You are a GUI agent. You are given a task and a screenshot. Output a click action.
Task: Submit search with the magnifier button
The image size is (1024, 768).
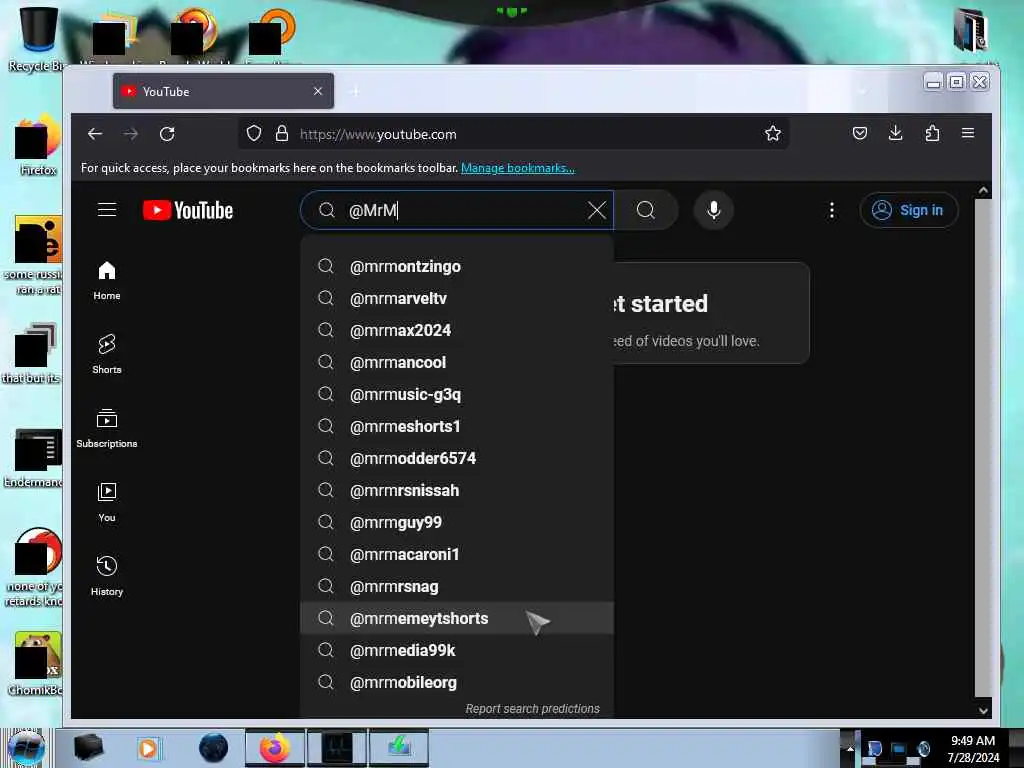pyautogui.click(x=646, y=210)
